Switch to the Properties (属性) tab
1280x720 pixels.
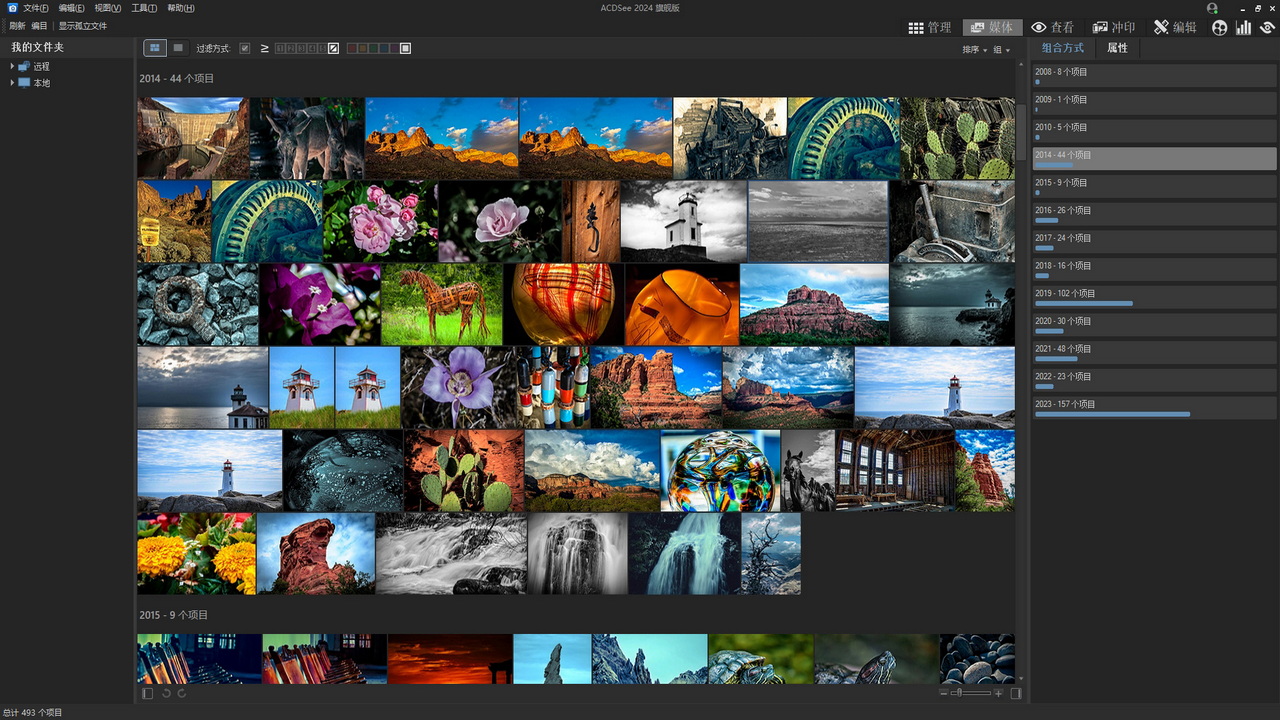(1117, 48)
